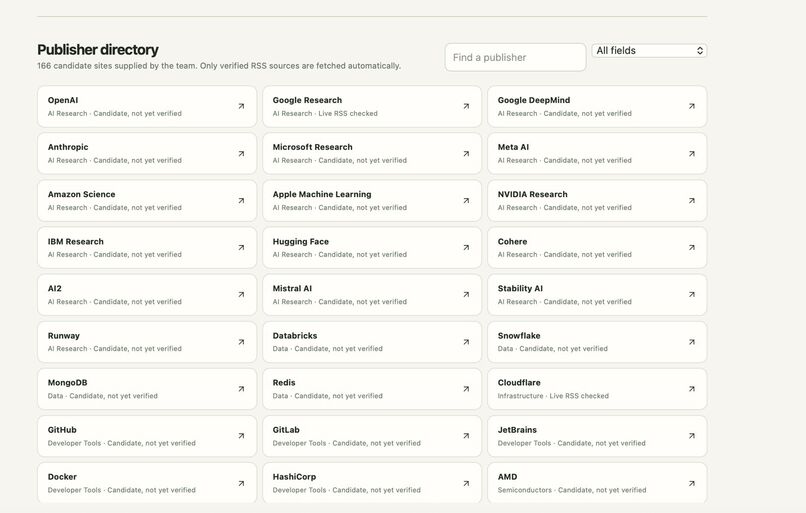Image resolution: width=806 pixels, height=513 pixels.
Task: Open the Meta AI external link arrow
Action: coord(692,154)
